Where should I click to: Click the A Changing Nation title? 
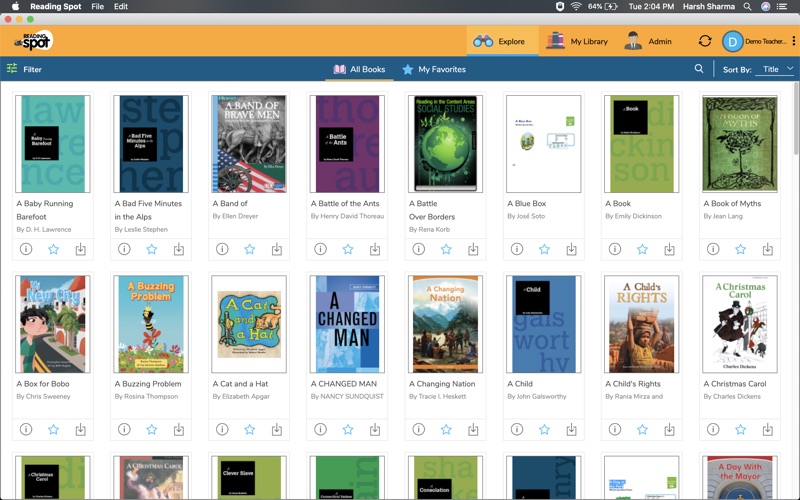(442, 384)
